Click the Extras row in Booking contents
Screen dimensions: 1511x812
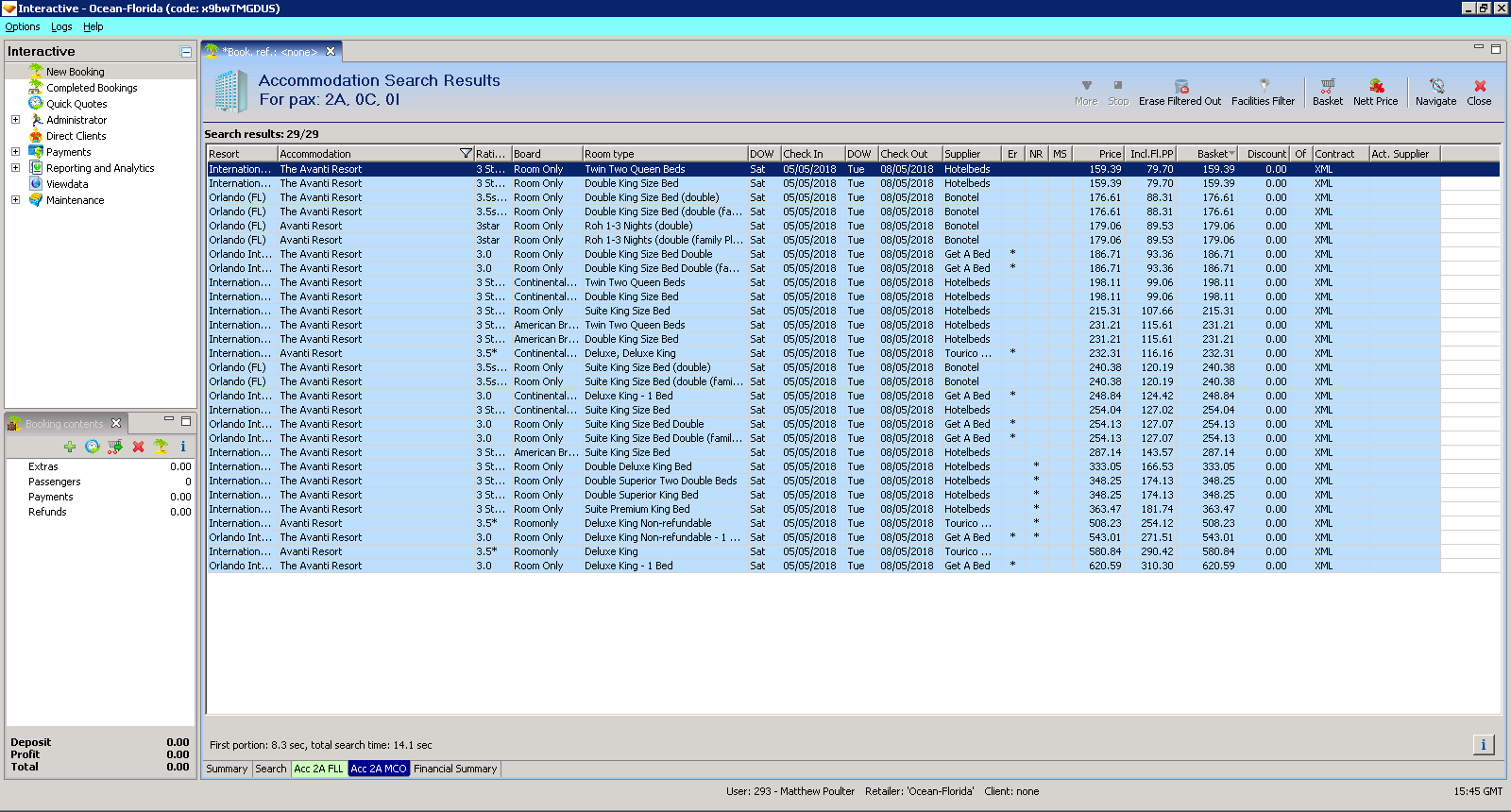pyautogui.click(x=100, y=466)
